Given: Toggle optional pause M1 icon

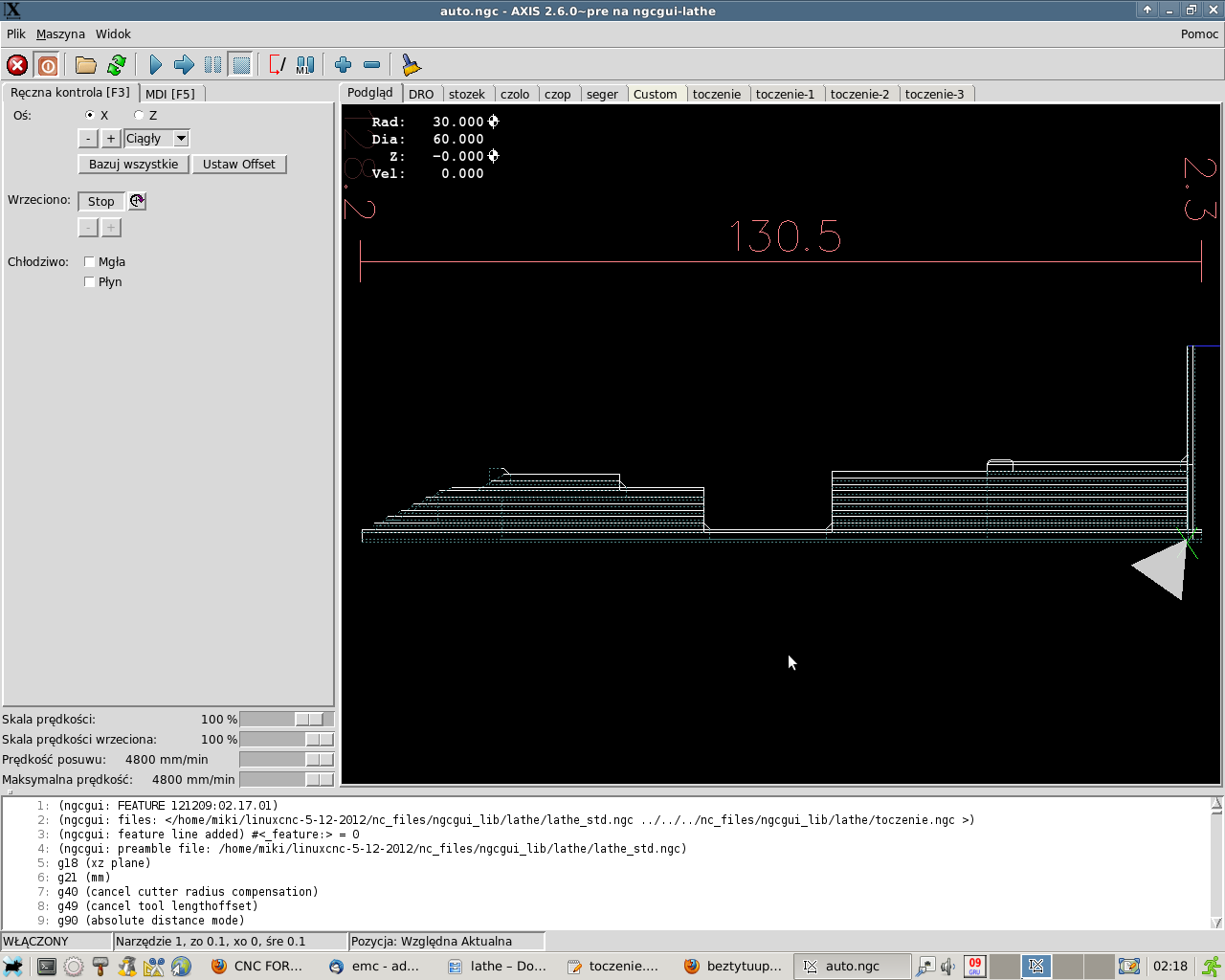Looking at the screenshot, I should point(305,65).
